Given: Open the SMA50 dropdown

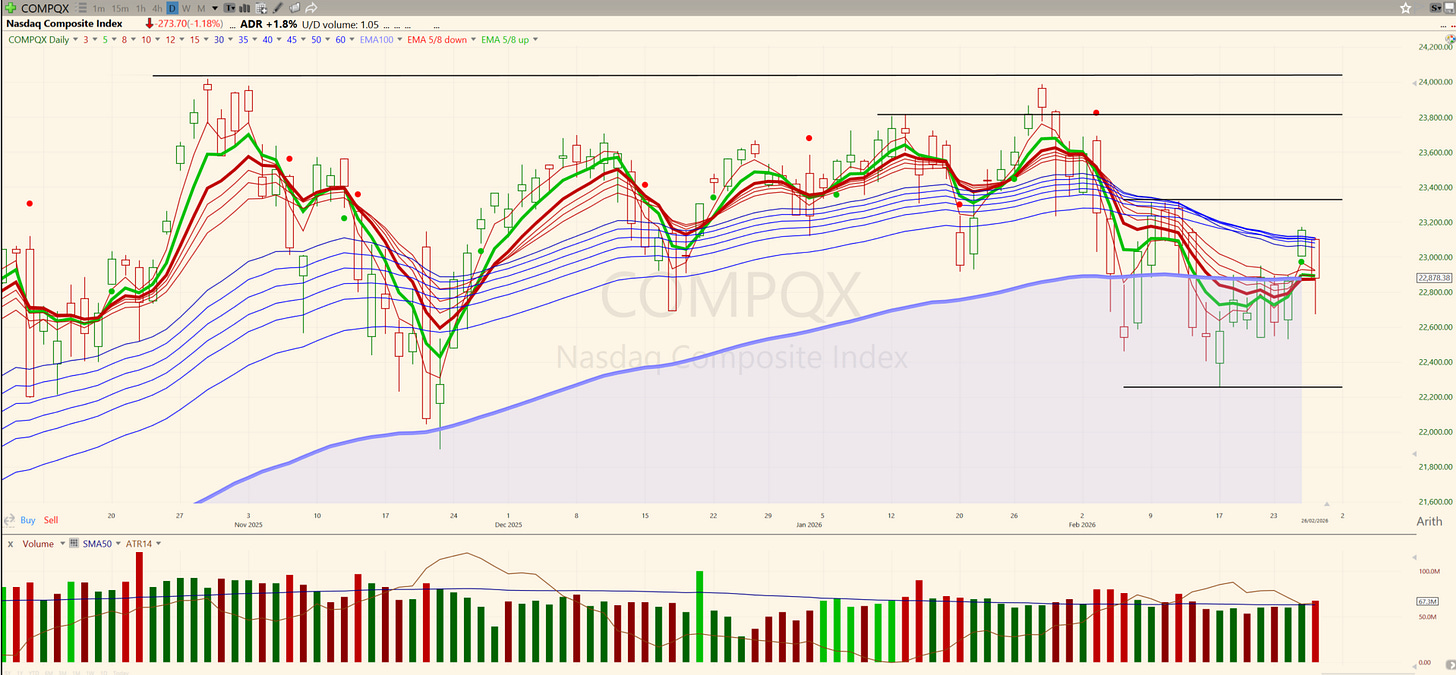Looking at the screenshot, I should click(x=118, y=543).
